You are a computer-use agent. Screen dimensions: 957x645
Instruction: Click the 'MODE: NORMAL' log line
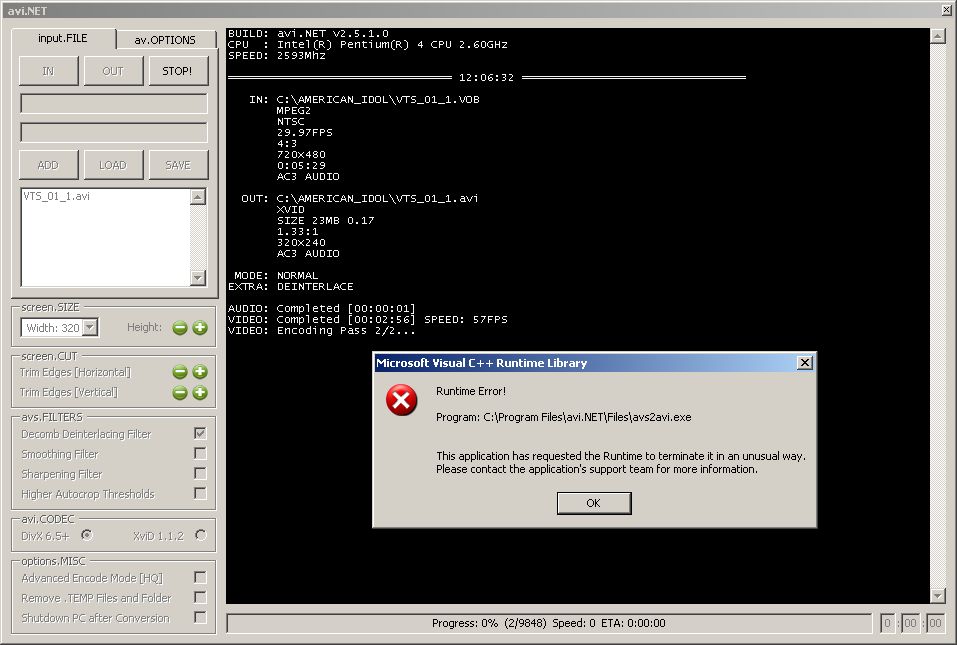coord(276,275)
